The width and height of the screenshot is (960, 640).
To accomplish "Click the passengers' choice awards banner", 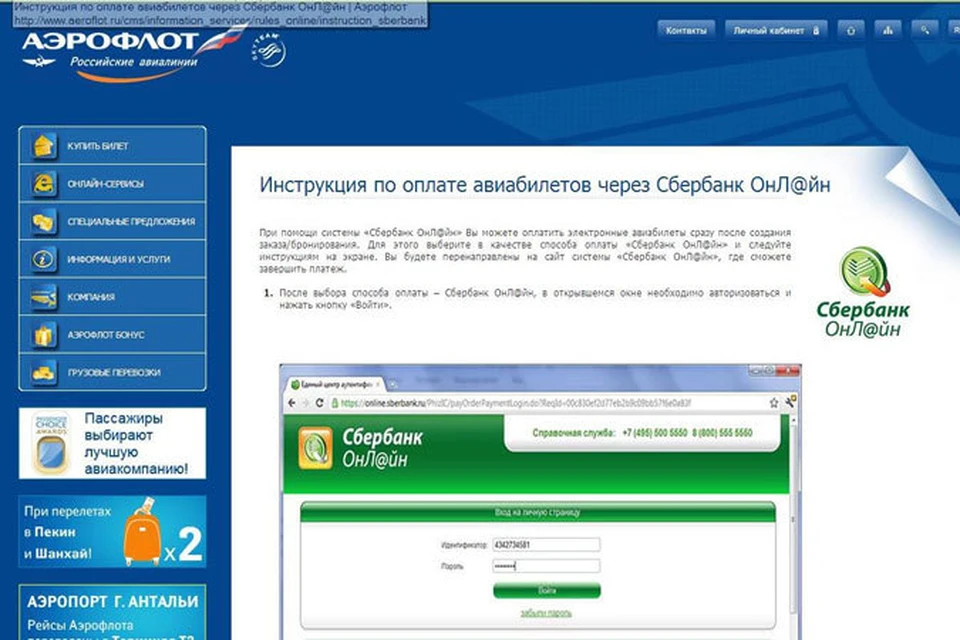I will [112, 442].
